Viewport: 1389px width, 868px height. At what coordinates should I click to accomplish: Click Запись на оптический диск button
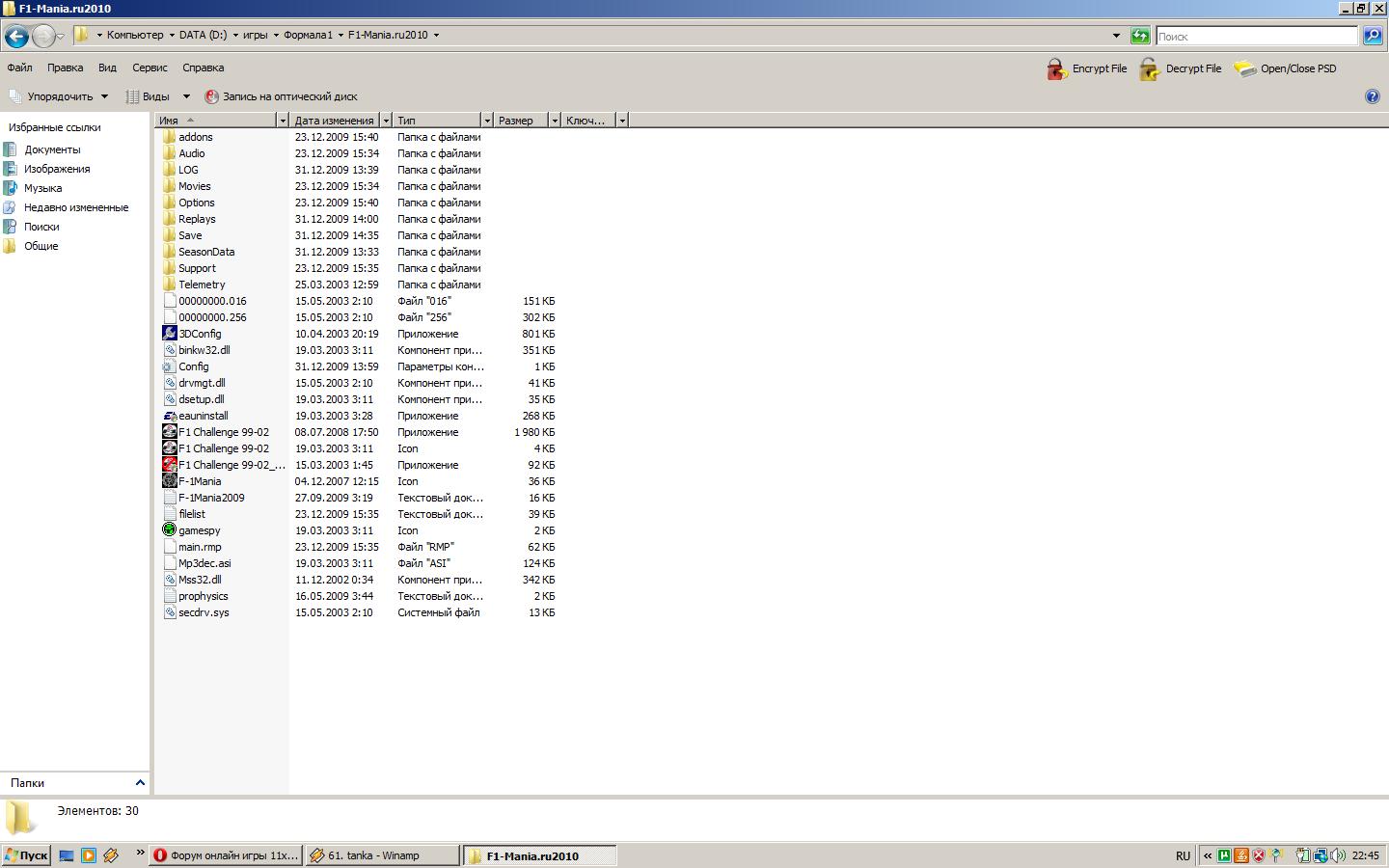coord(281,96)
